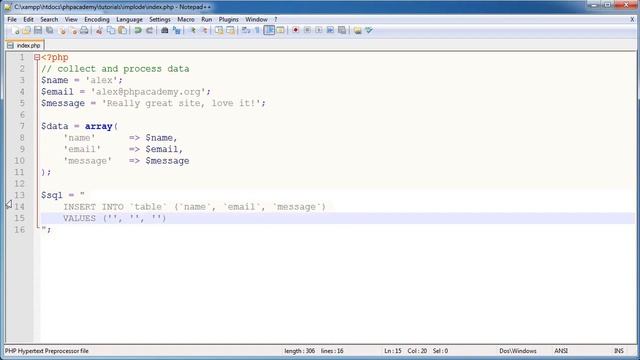Click the Print toolbar icon

tap(84, 31)
